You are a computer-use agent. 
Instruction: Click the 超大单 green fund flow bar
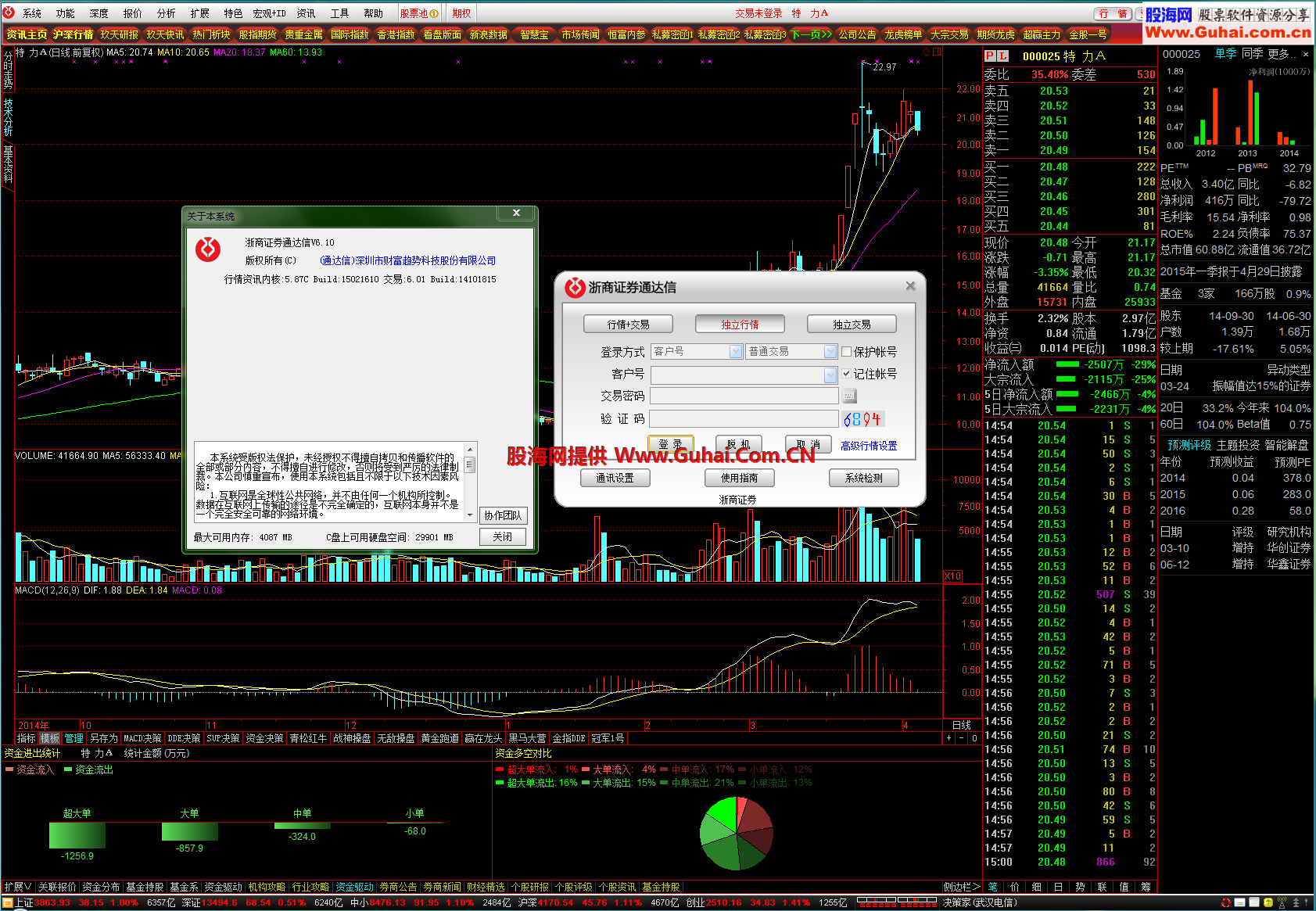pos(77,835)
